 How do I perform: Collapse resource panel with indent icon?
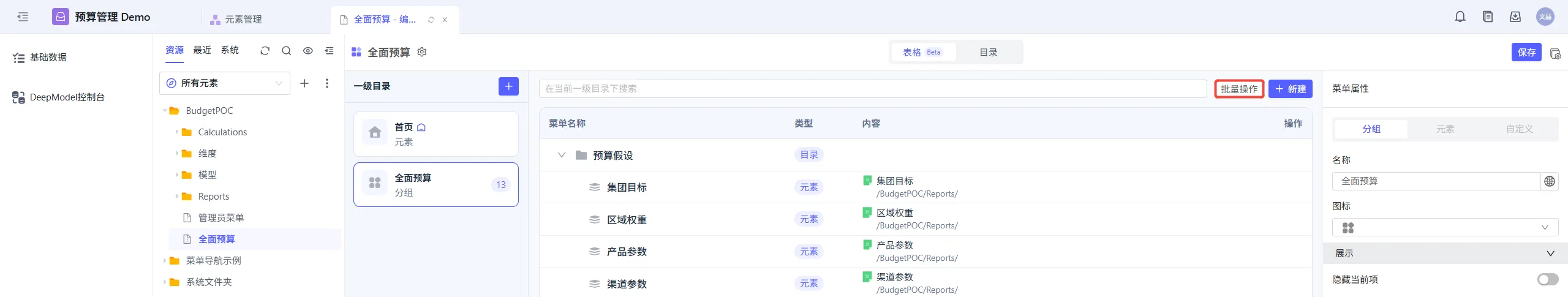[330, 51]
